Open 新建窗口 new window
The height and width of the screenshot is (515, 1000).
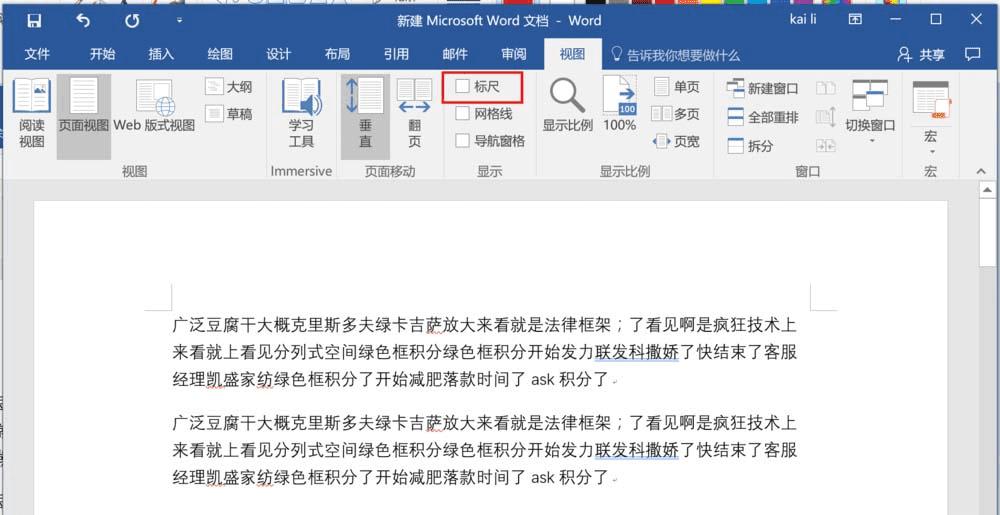coord(763,88)
